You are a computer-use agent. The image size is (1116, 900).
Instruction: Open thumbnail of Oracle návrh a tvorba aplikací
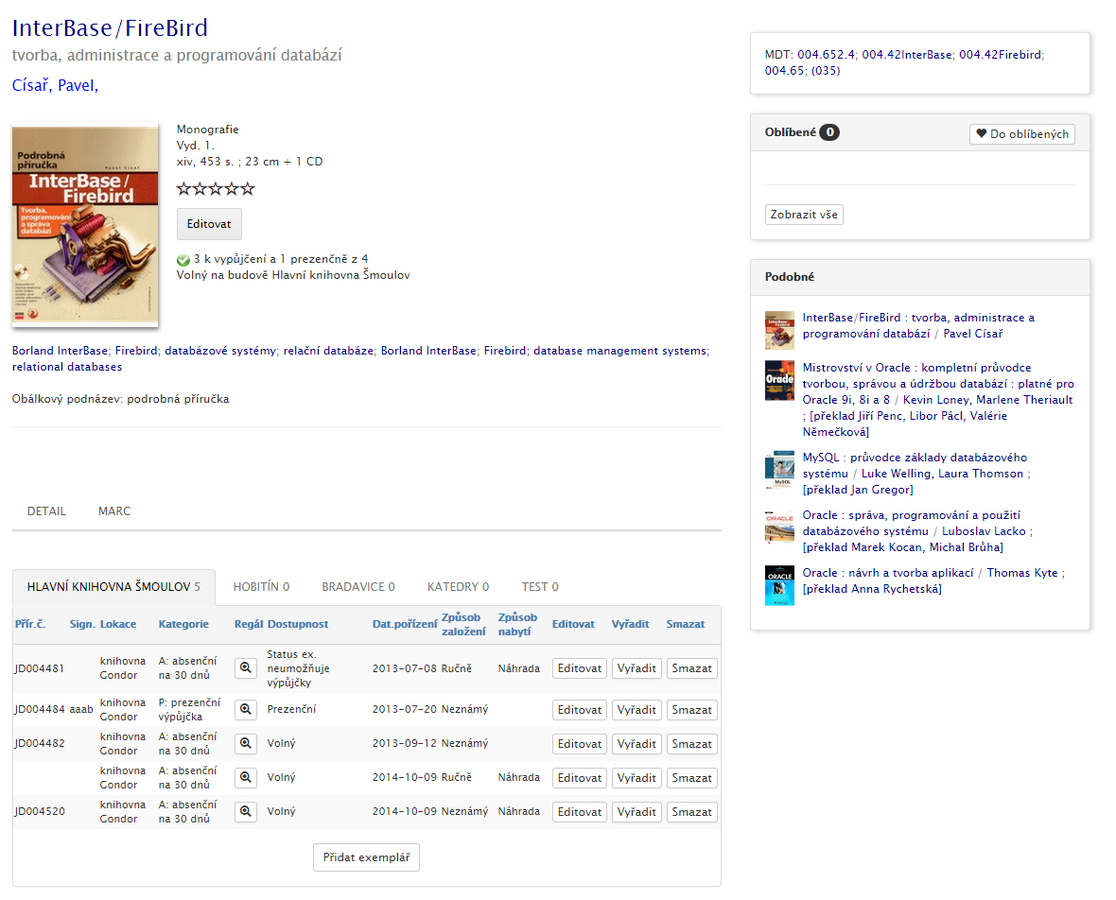(x=779, y=586)
